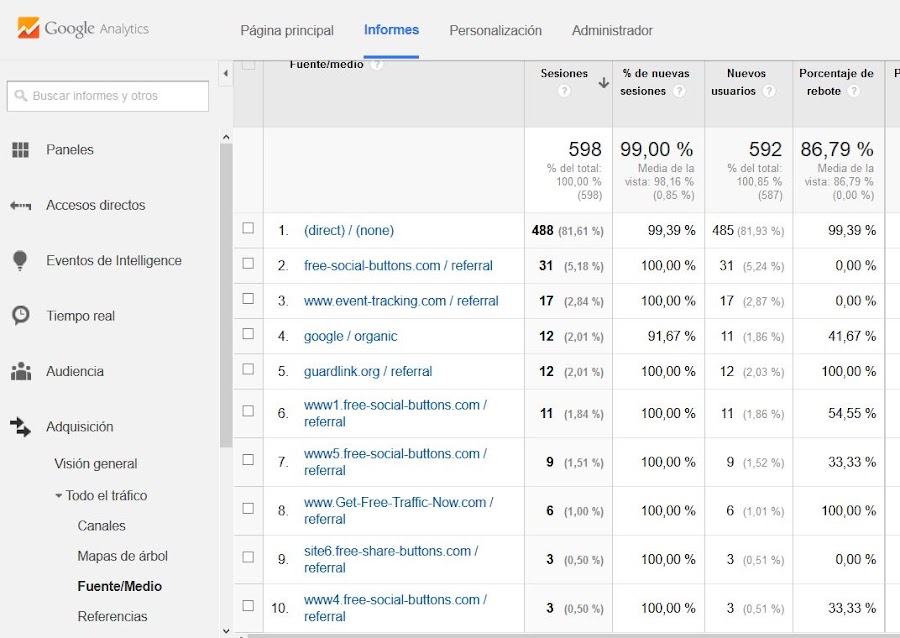Image resolution: width=900 pixels, height=638 pixels.
Task: Click help icon beside % de nuevas sesiones
Action: point(679,91)
